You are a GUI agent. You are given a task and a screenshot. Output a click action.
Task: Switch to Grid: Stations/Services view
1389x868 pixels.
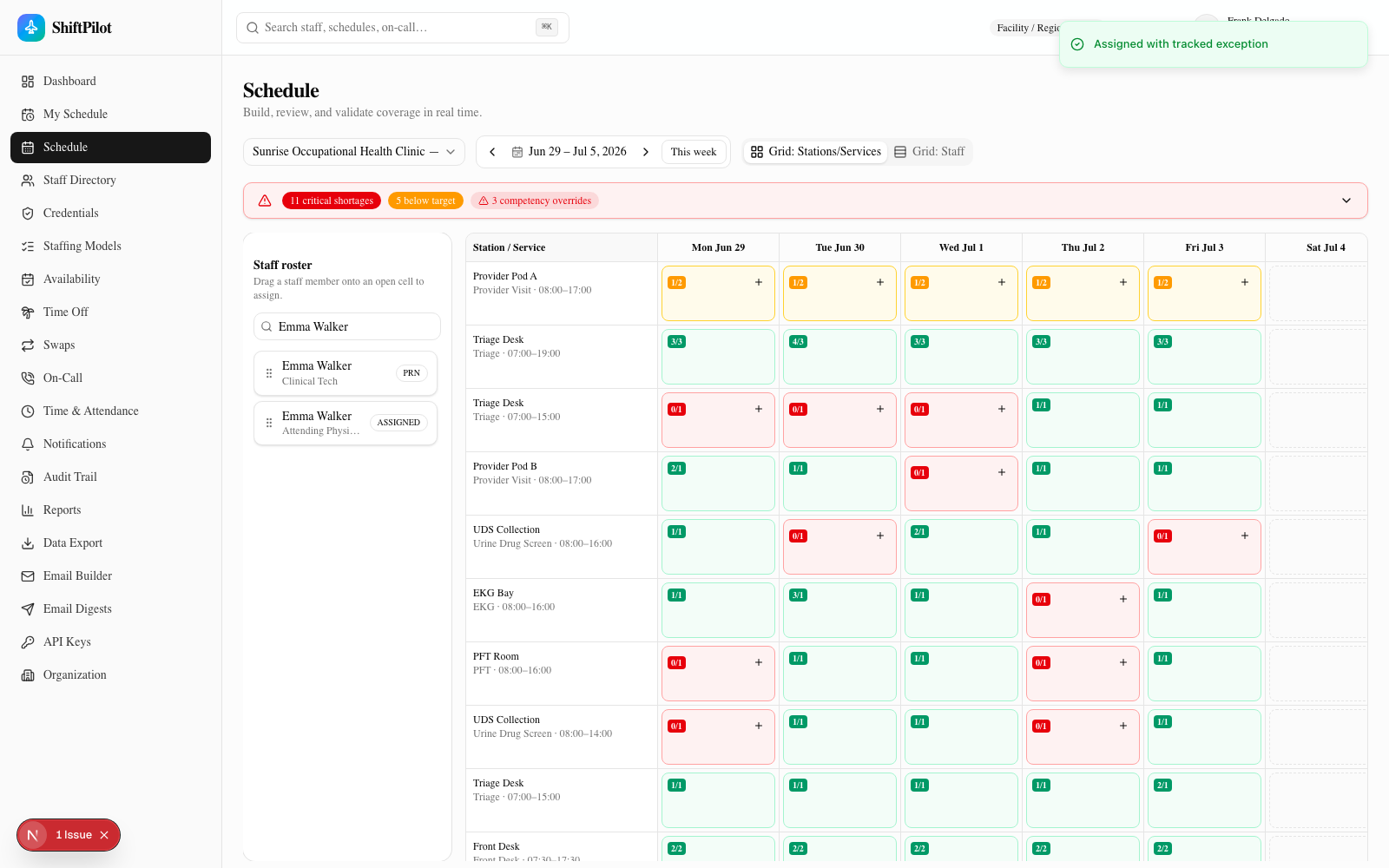click(x=816, y=152)
